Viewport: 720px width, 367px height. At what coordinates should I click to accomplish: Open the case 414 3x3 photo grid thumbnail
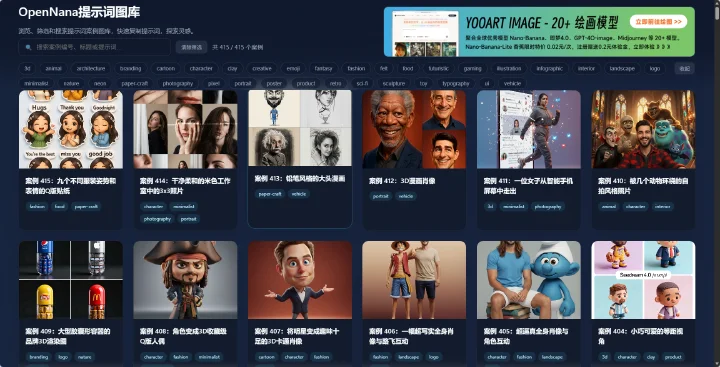tap(186, 130)
